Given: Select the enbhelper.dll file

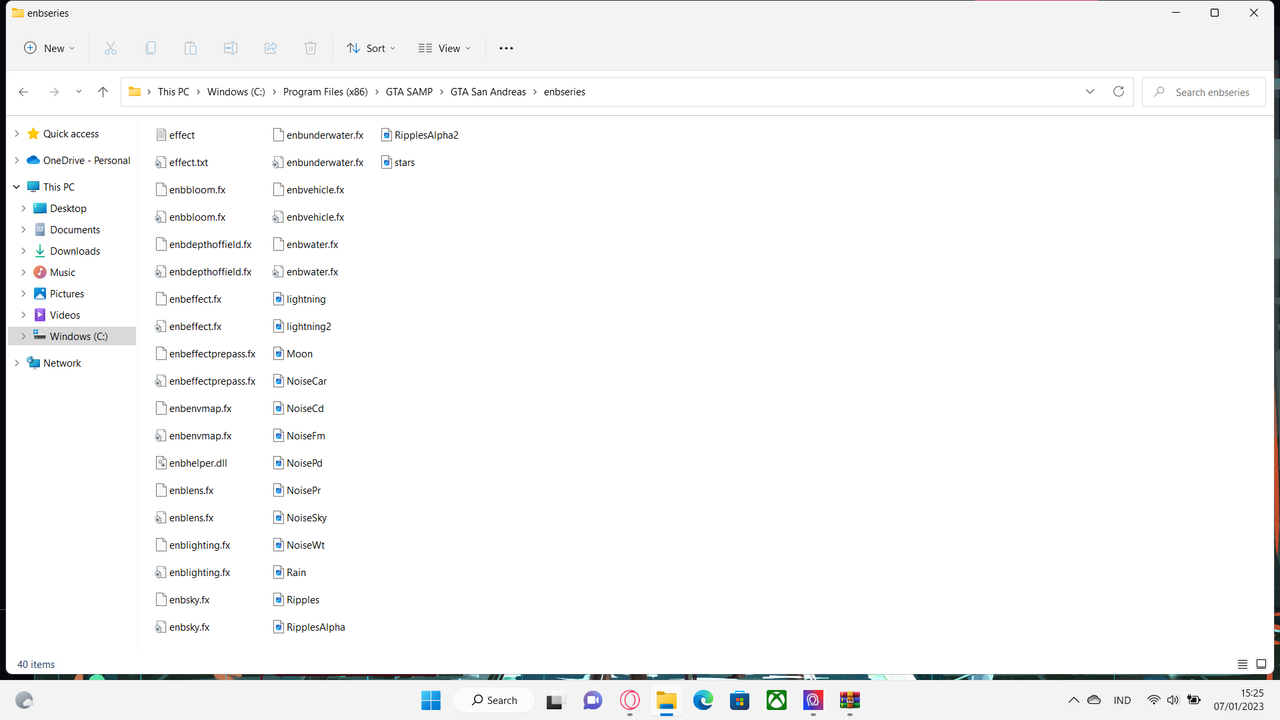Looking at the screenshot, I should (191, 463).
